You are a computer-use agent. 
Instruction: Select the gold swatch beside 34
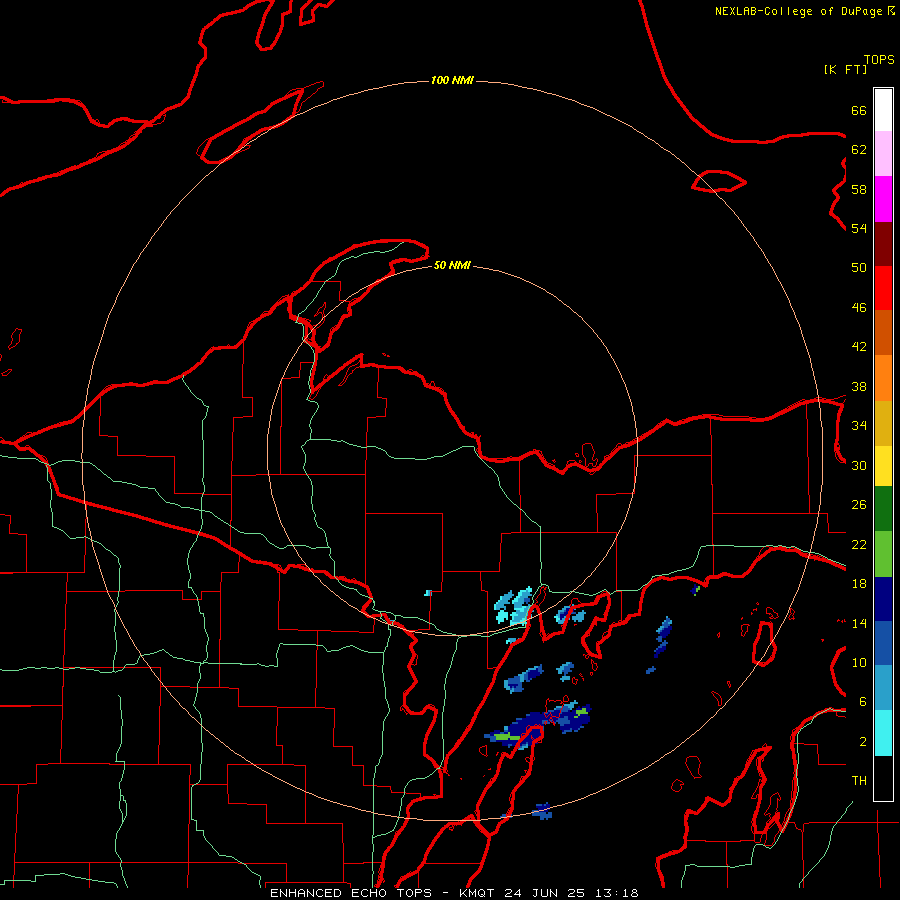tap(883, 423)
